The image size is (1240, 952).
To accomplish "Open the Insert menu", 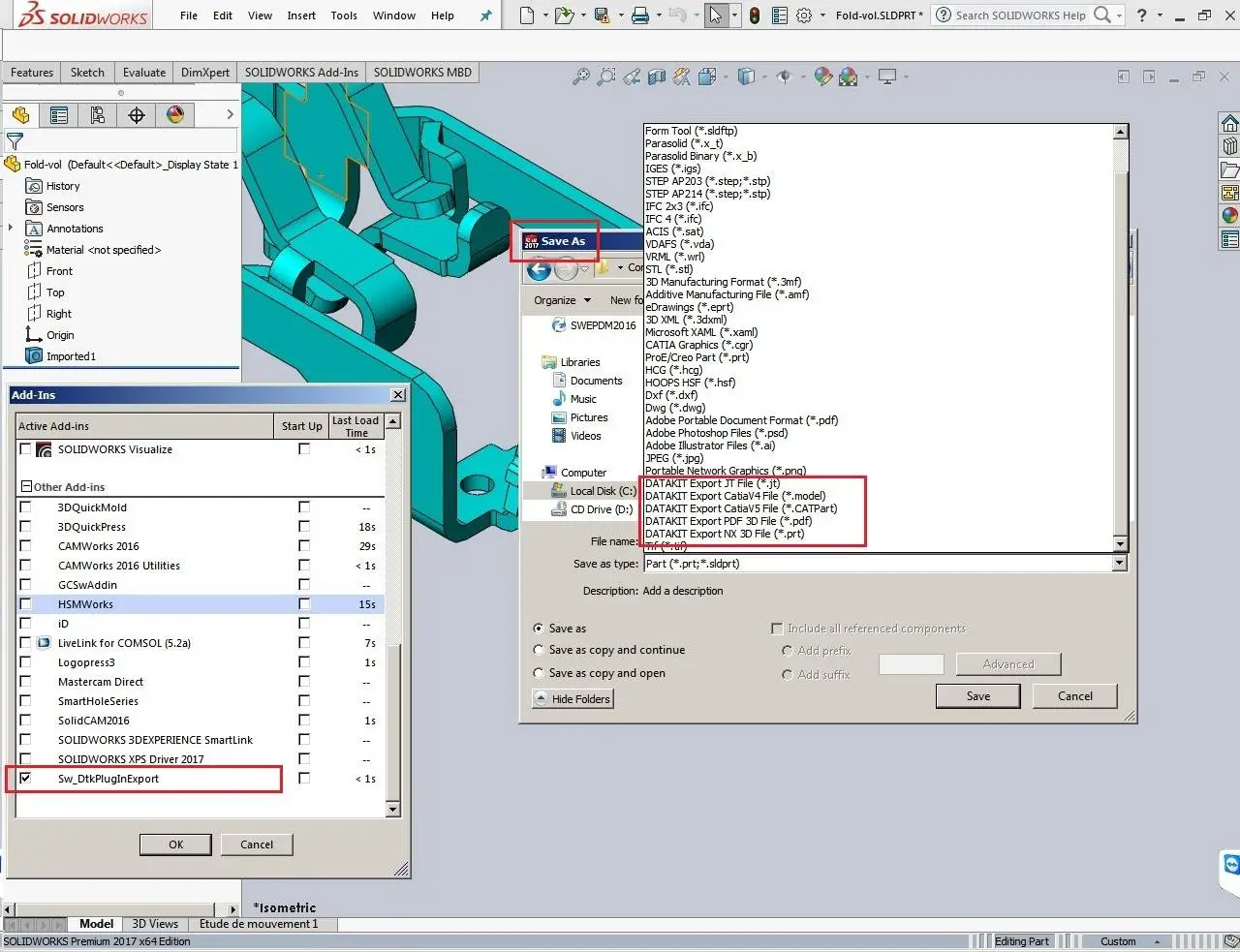I will point(301,15).
